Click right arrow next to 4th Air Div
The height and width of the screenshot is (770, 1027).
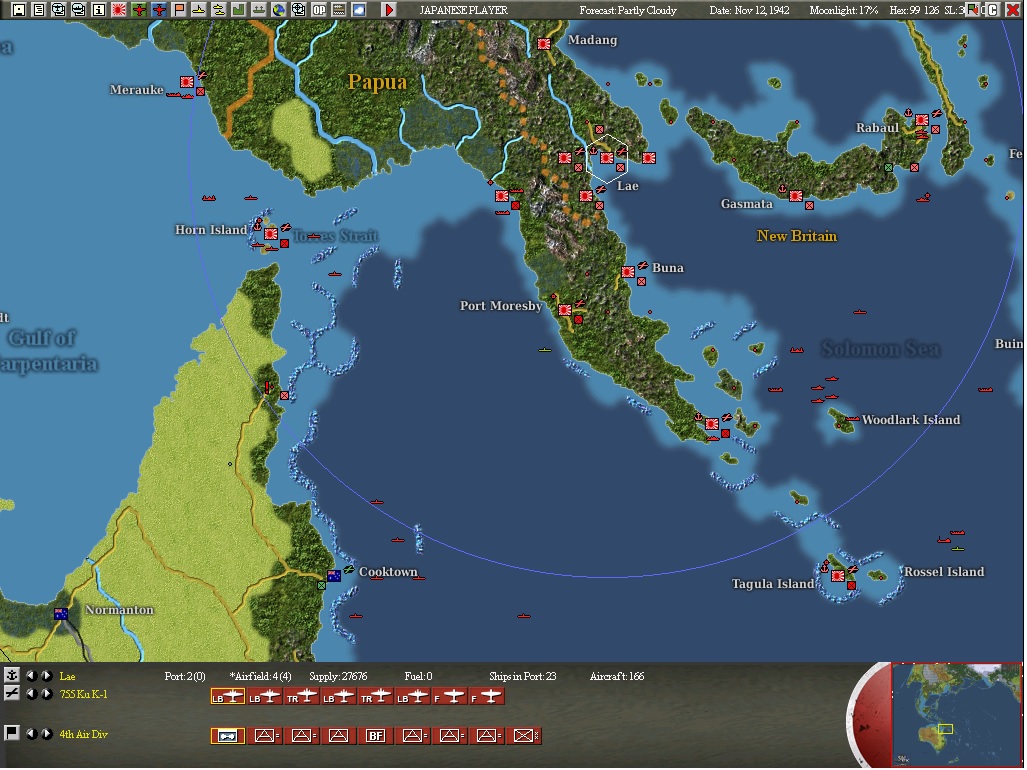[x=47, y=734]
